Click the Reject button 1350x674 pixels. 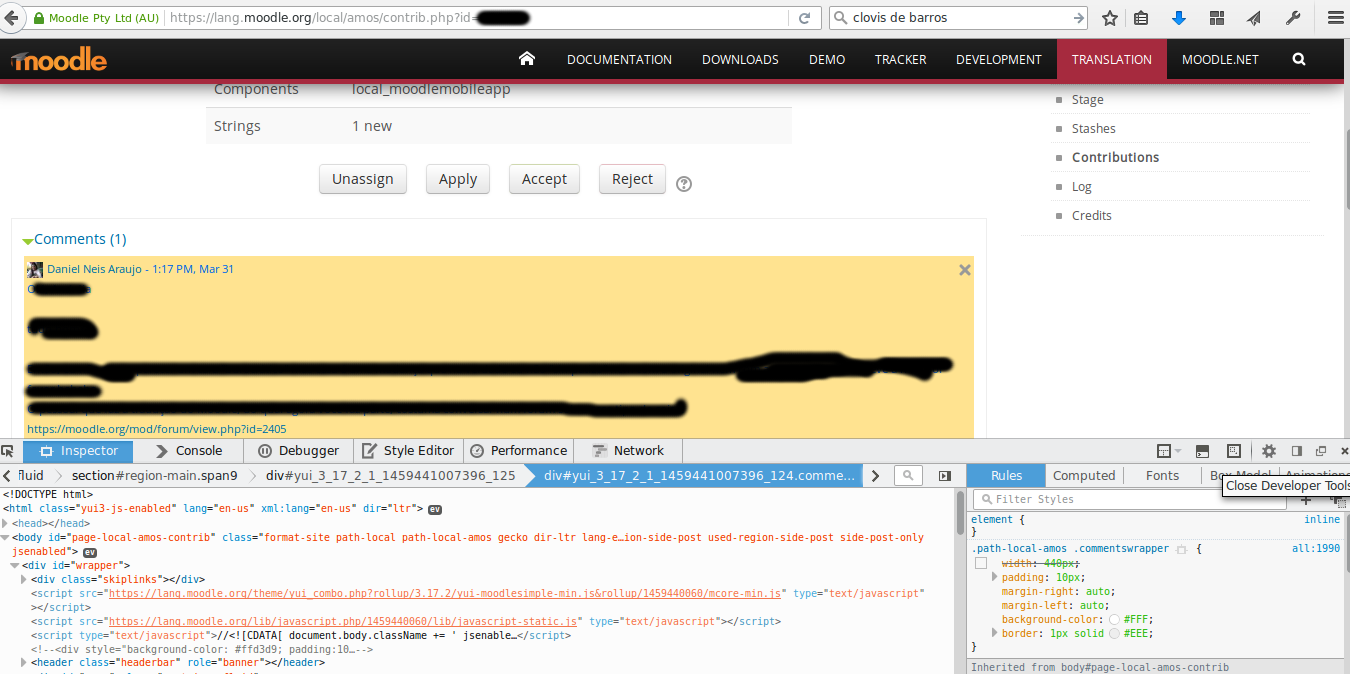coord(632,179)
